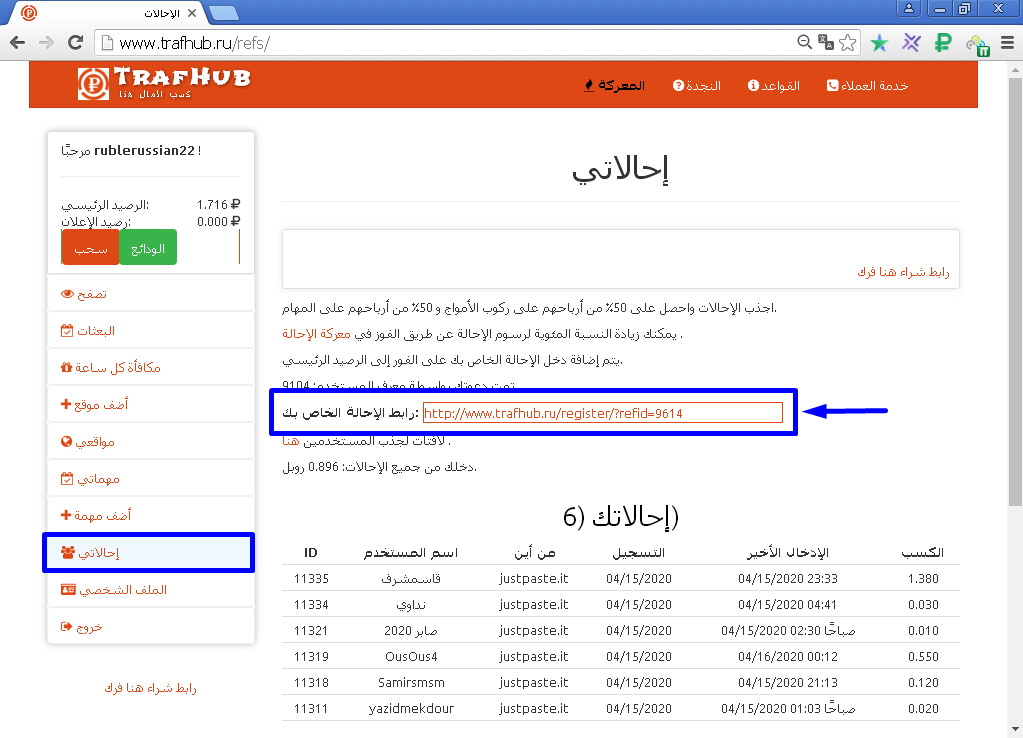Open مهماتي in the sidebar
The image size is (1023, 738).
(151, 478)
